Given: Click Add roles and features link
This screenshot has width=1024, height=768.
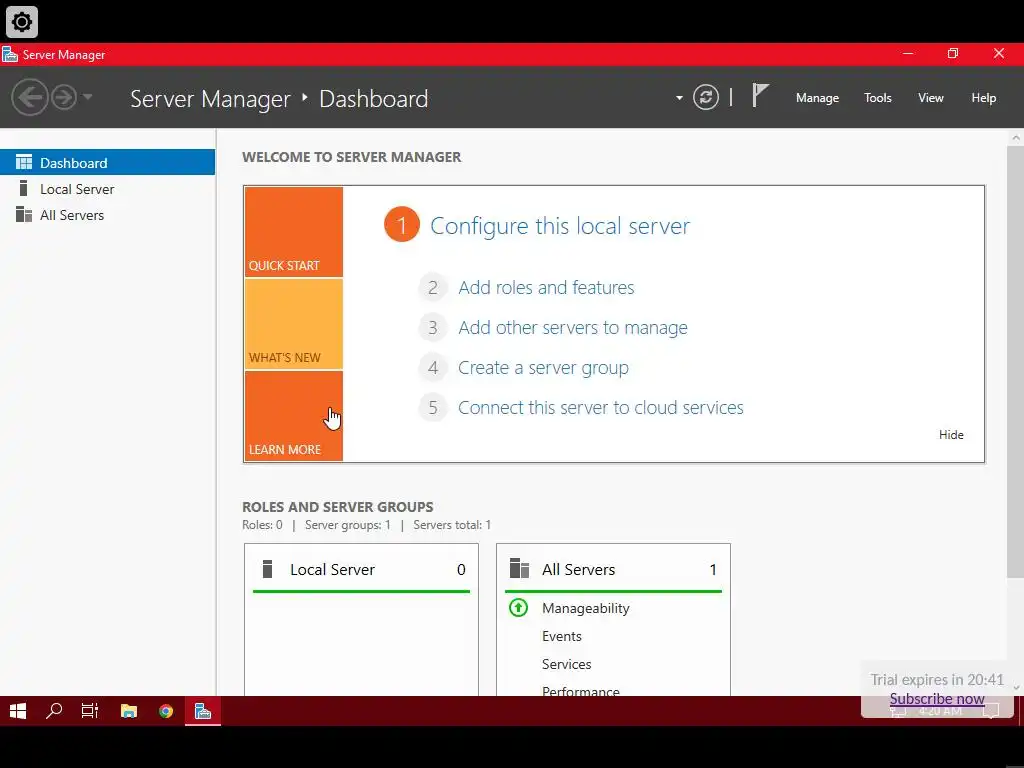Looking at the screenshot, I should 546,287.
